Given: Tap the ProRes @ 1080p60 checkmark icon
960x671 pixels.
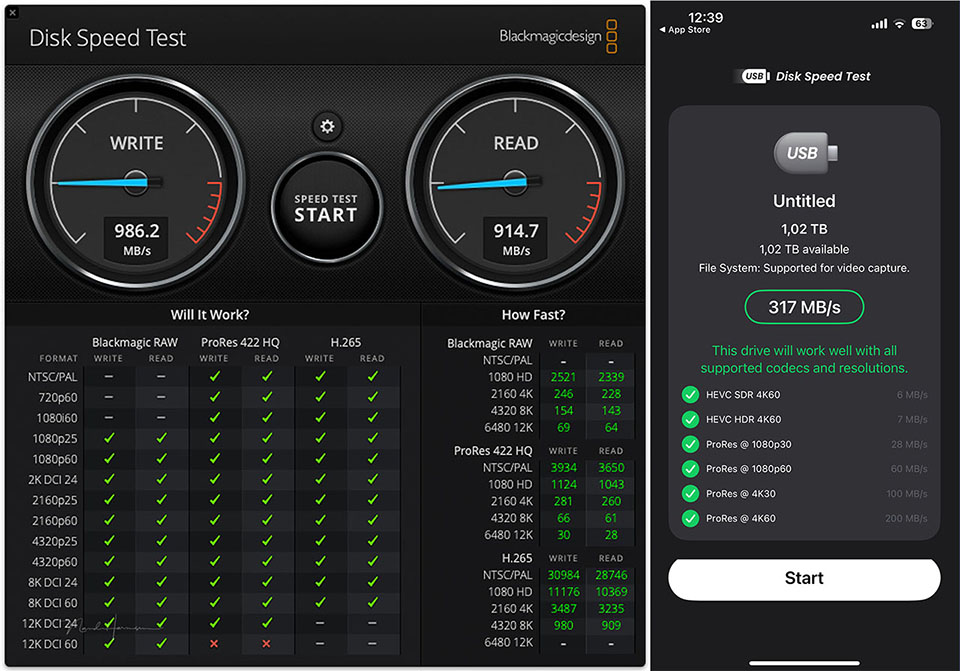Looking at the screenshot, I should pyautogui.click(x=691, y=469).
